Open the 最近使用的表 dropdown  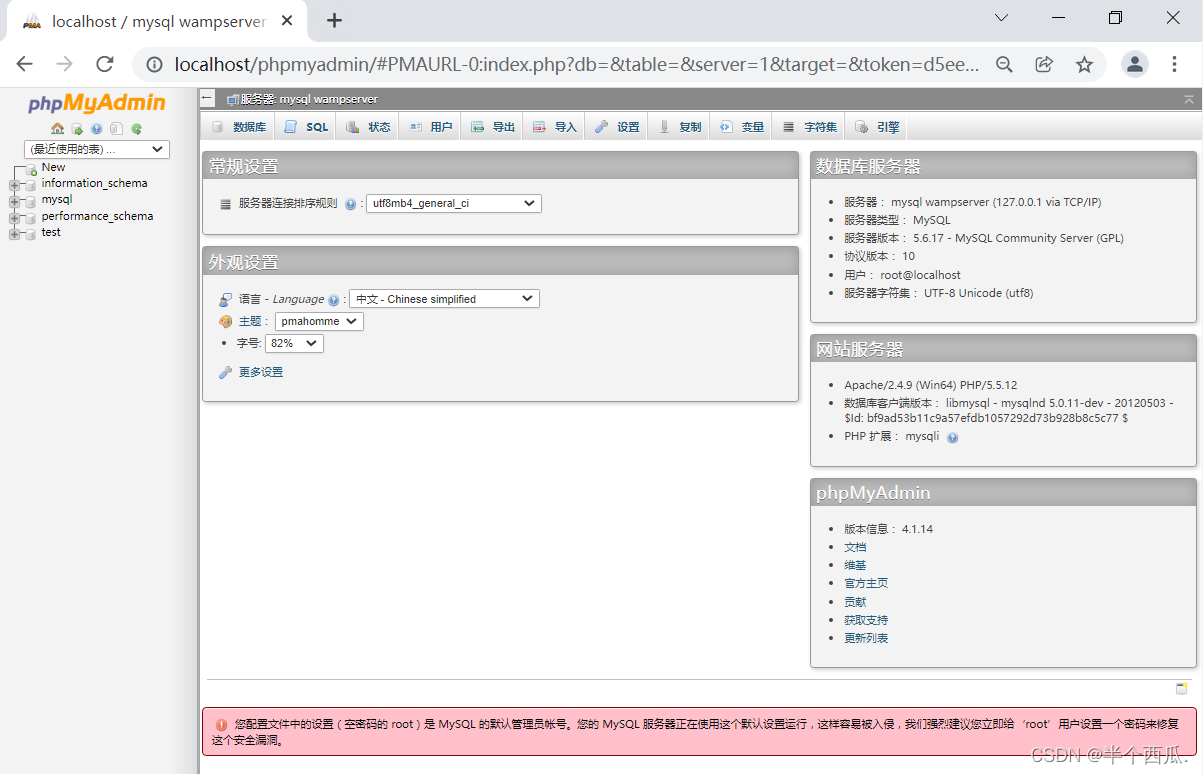coord(97,149)
